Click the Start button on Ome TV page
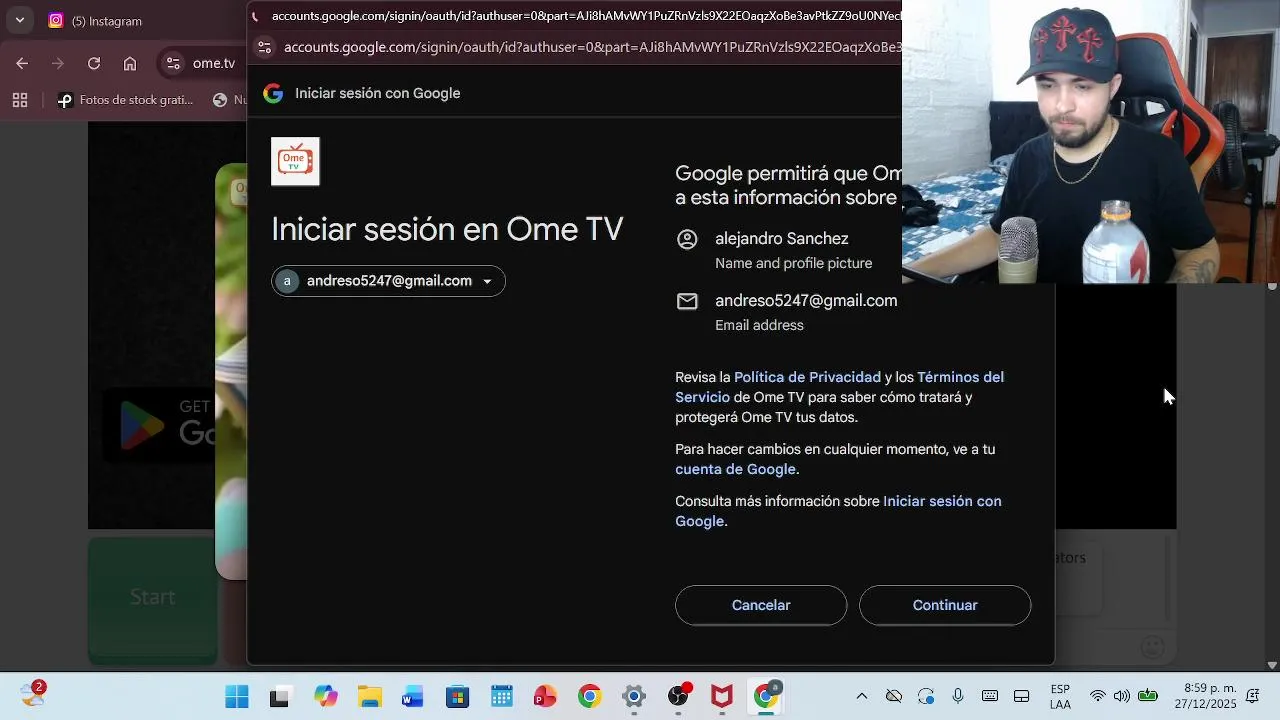 pyautogui.click(x=153, y=597)
